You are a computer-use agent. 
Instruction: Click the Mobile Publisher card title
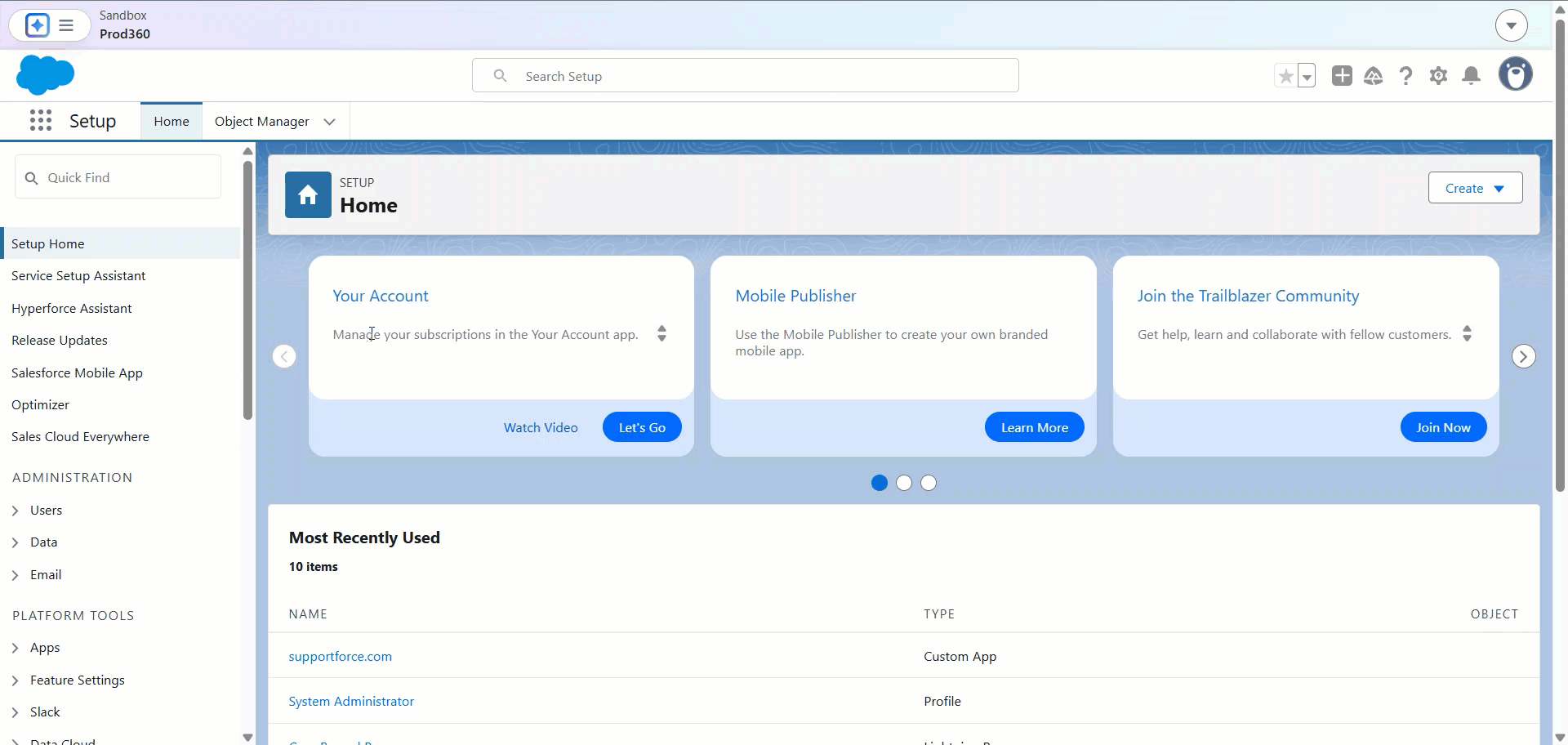pyautogui.click(x=795, y=296)
